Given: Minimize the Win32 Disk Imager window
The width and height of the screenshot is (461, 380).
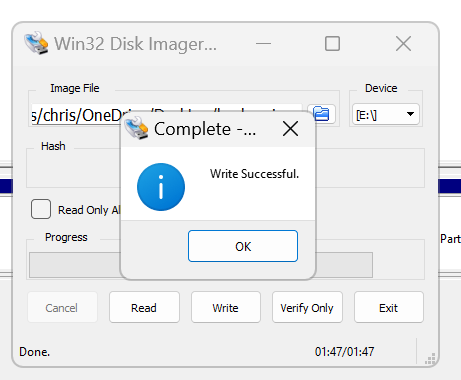Looking at the screenshot, I should click(263, 43).
